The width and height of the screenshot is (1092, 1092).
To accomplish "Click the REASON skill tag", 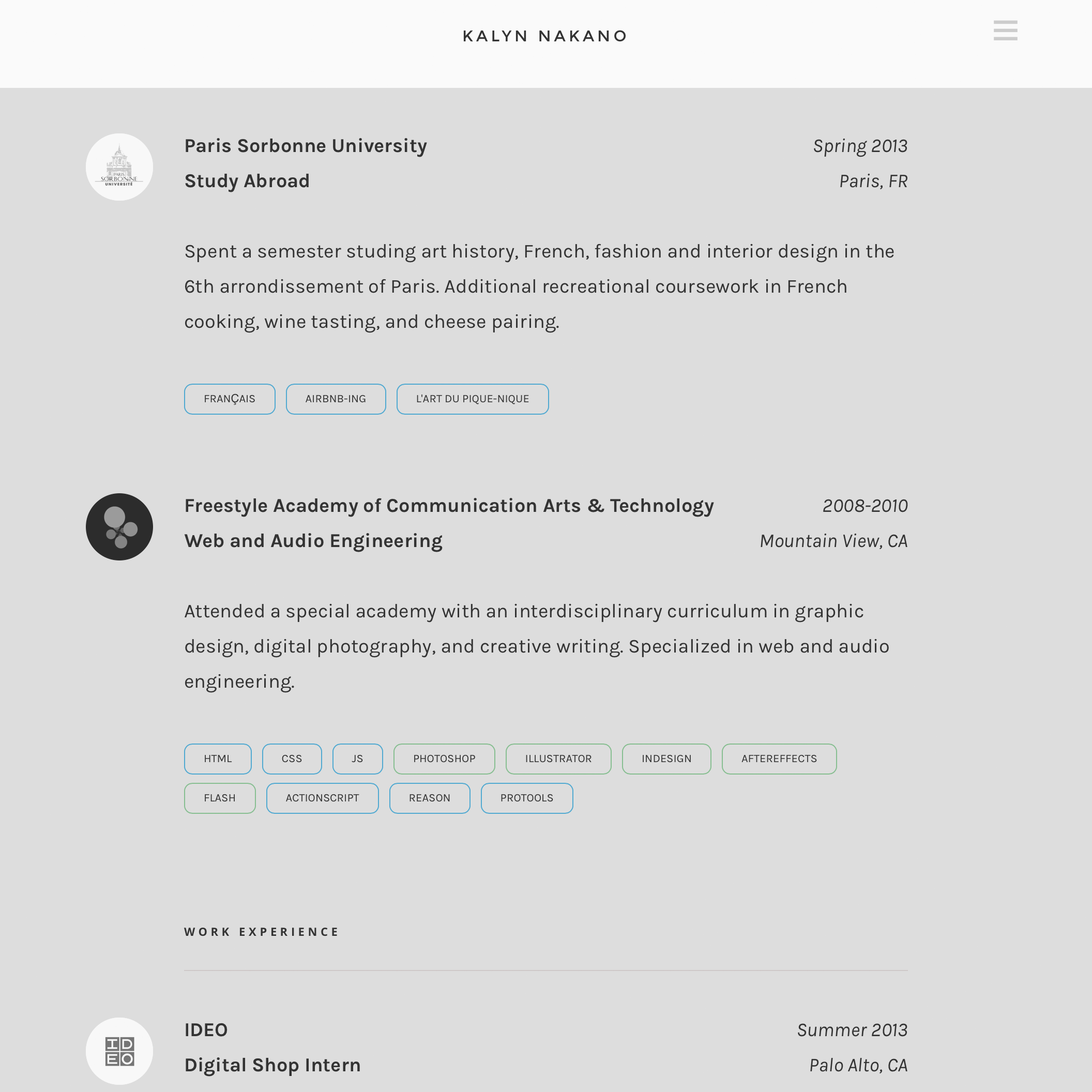I will [x=430, y=798].
